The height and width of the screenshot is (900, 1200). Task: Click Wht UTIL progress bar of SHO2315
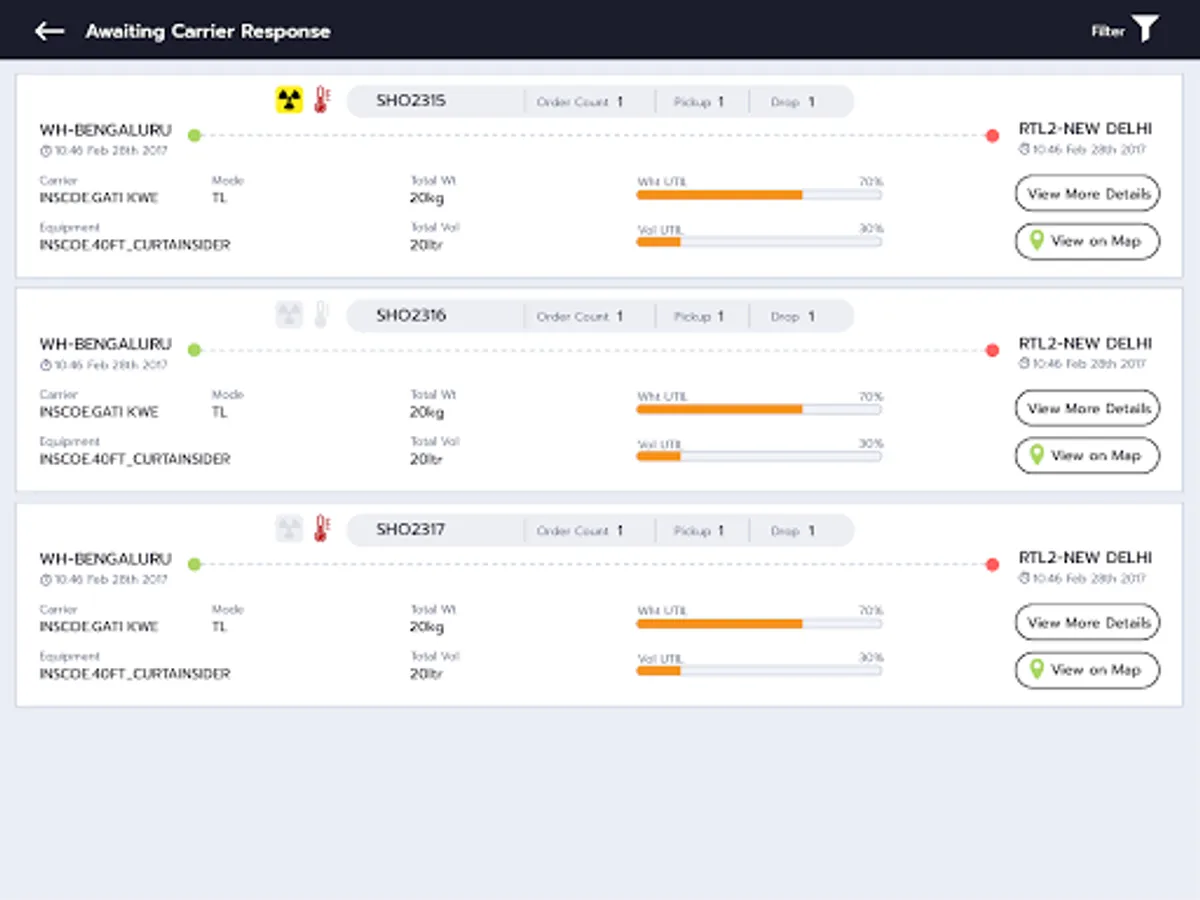click(759, 195)
